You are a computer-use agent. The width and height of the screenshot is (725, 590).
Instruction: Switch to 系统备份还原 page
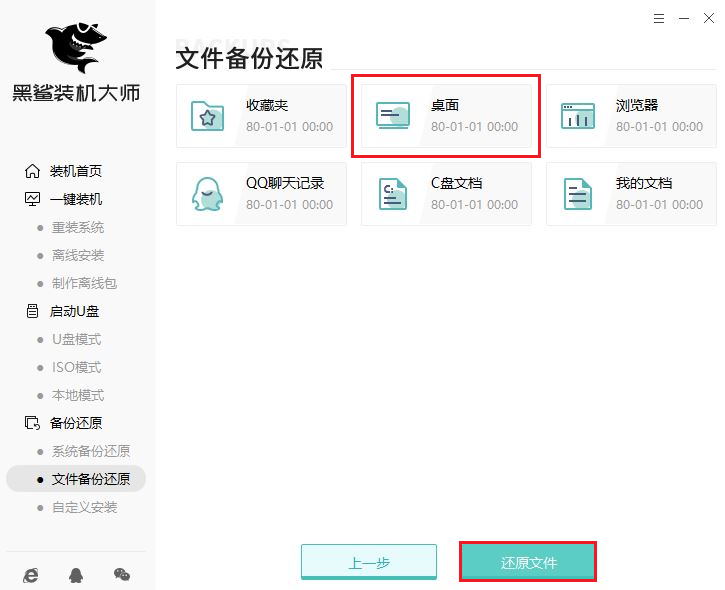click(x=90, y=451)
